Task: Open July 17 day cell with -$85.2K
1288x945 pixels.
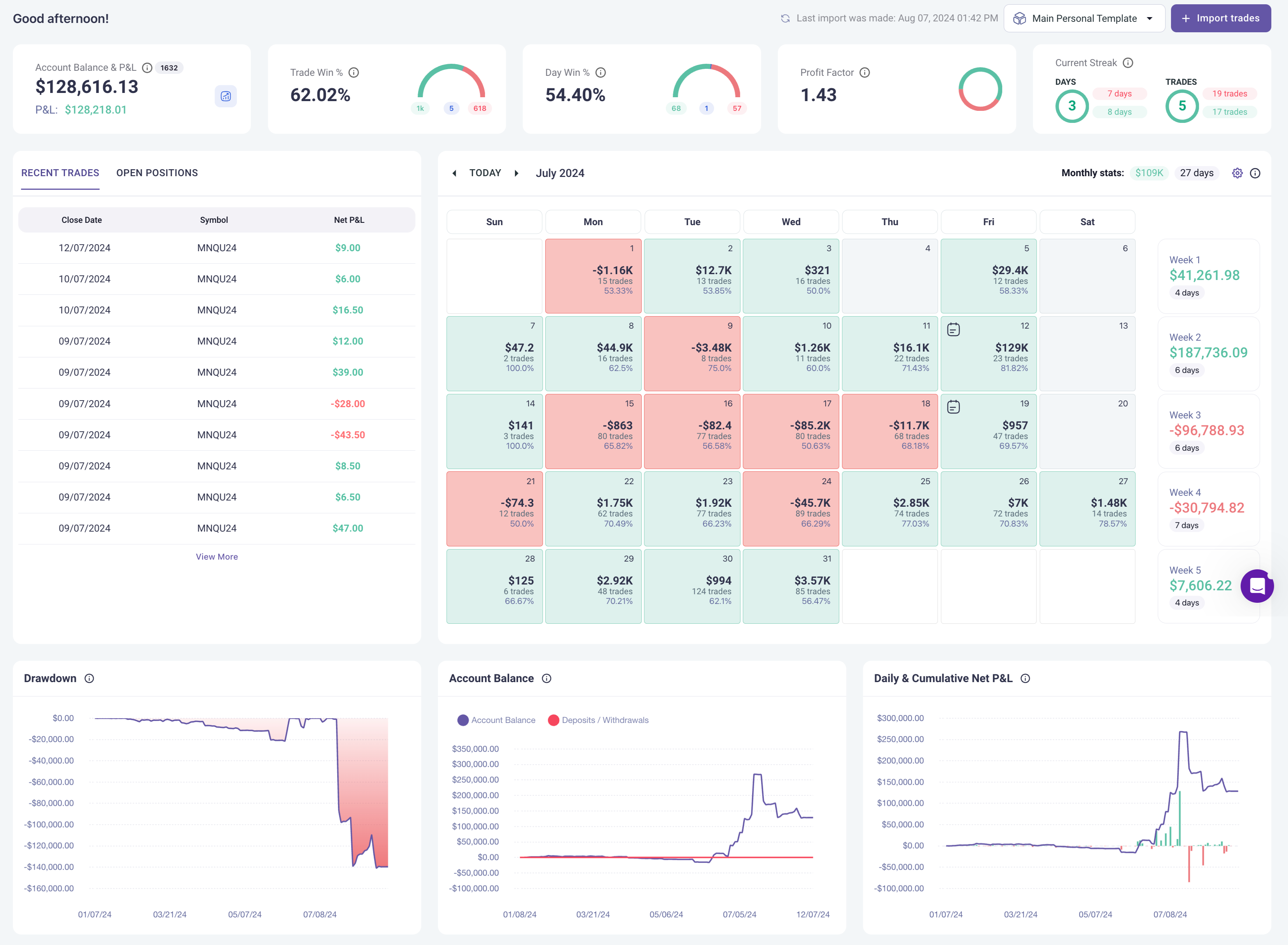Action: pyautogui.click(x=790, y=431)
